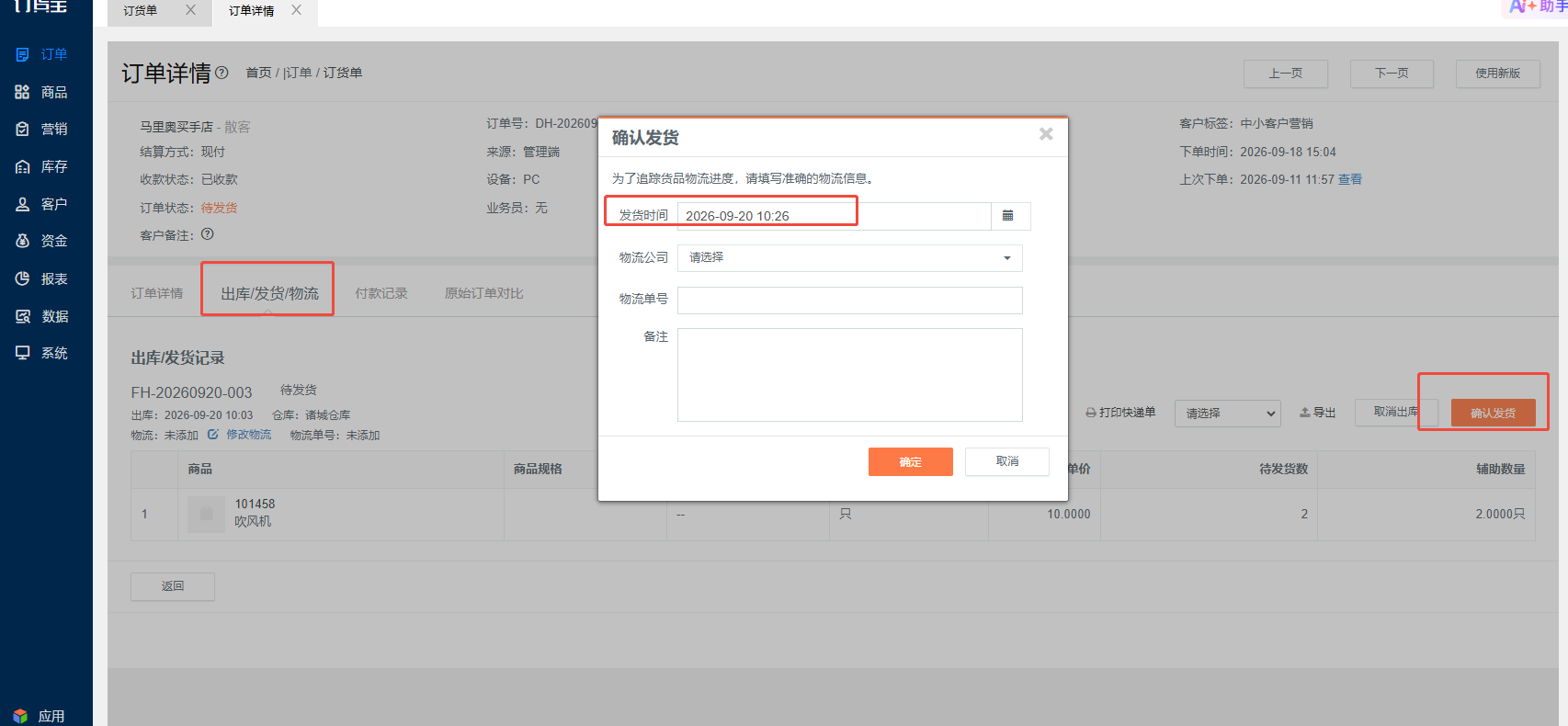Click 查看 link after 上次下单 time

pos(1350,179)
